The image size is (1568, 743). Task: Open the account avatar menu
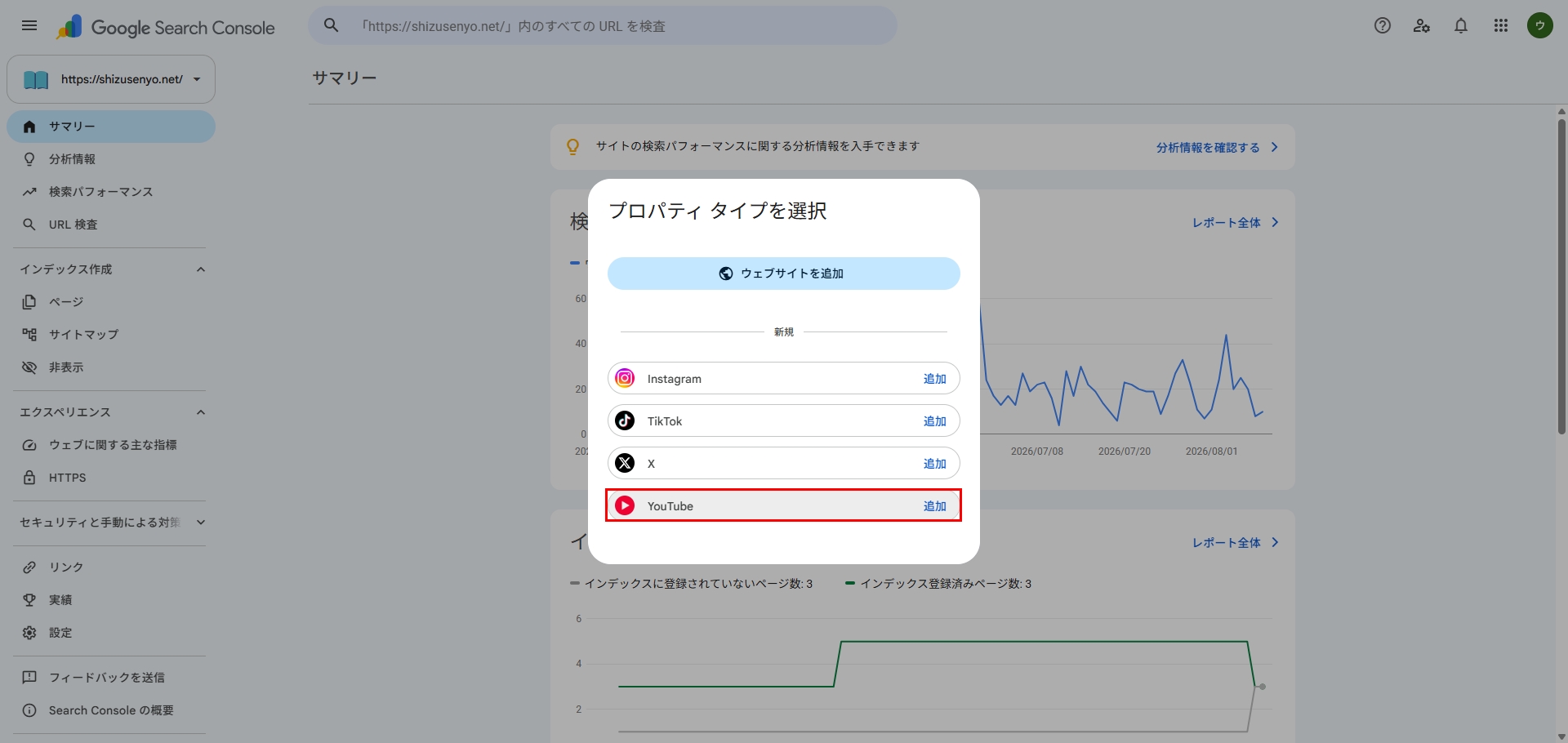coord(1540,26)
